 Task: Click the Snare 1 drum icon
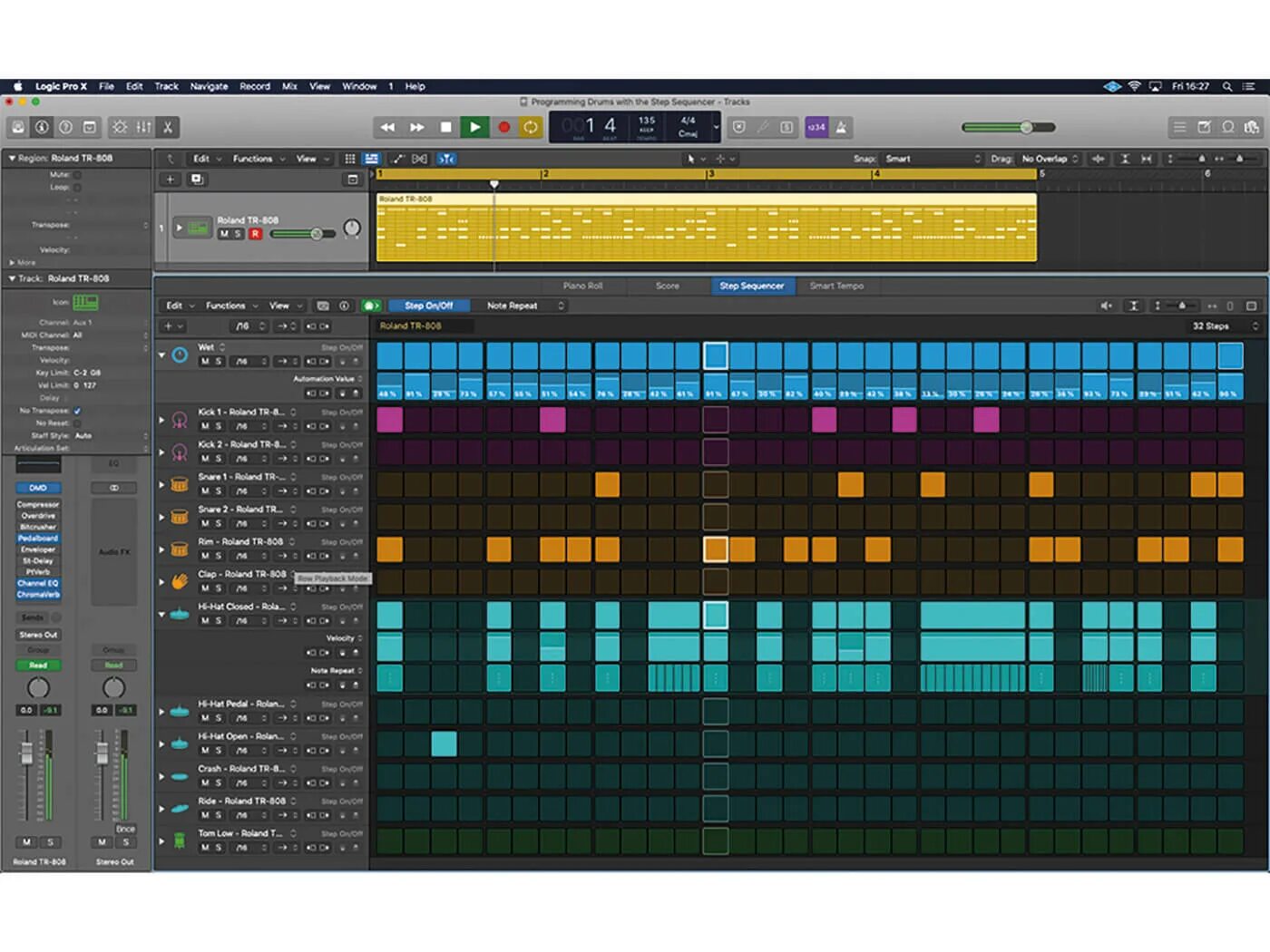(180, 484)
